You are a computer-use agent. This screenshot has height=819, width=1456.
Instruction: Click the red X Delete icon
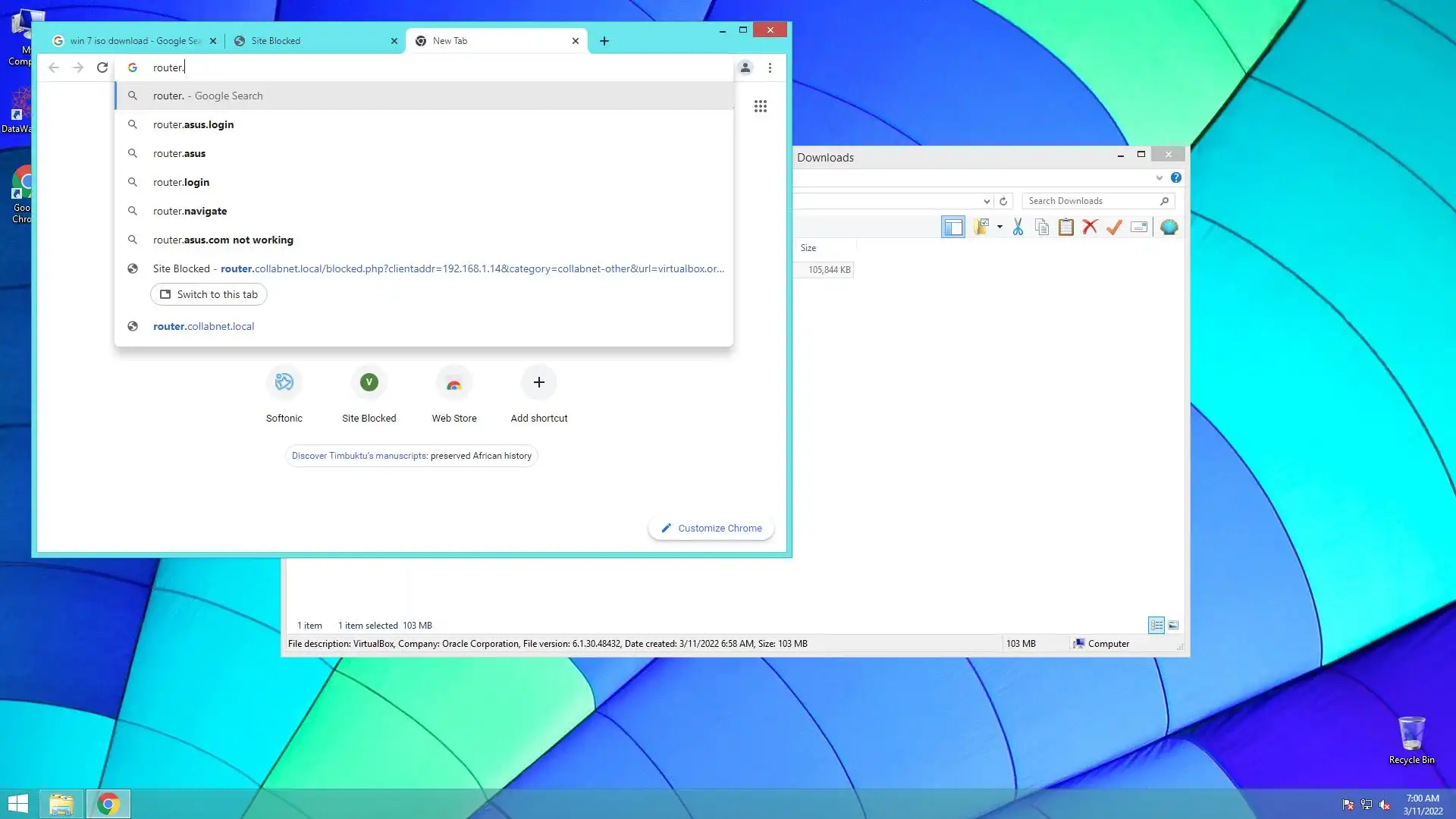1090,227
